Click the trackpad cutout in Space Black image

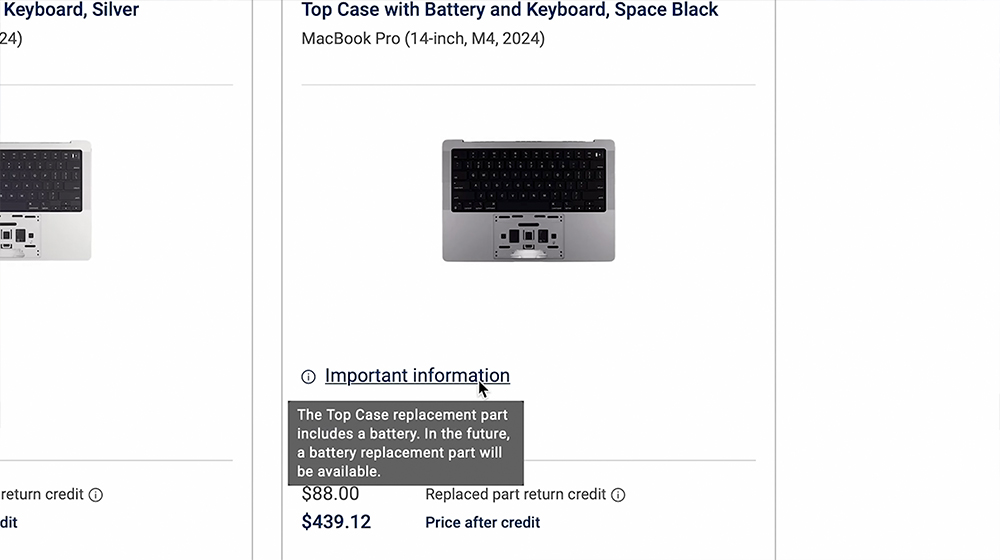point(528,238)
